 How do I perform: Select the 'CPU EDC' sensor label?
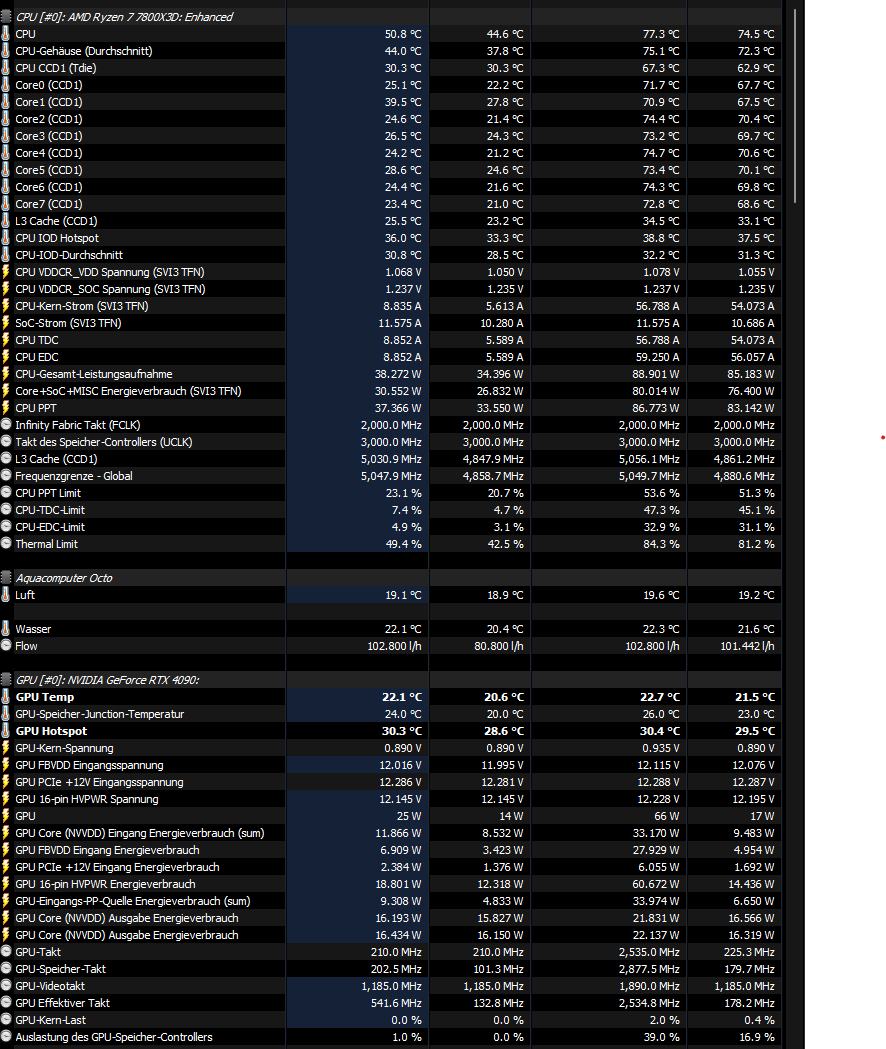(x=37, y=357)
